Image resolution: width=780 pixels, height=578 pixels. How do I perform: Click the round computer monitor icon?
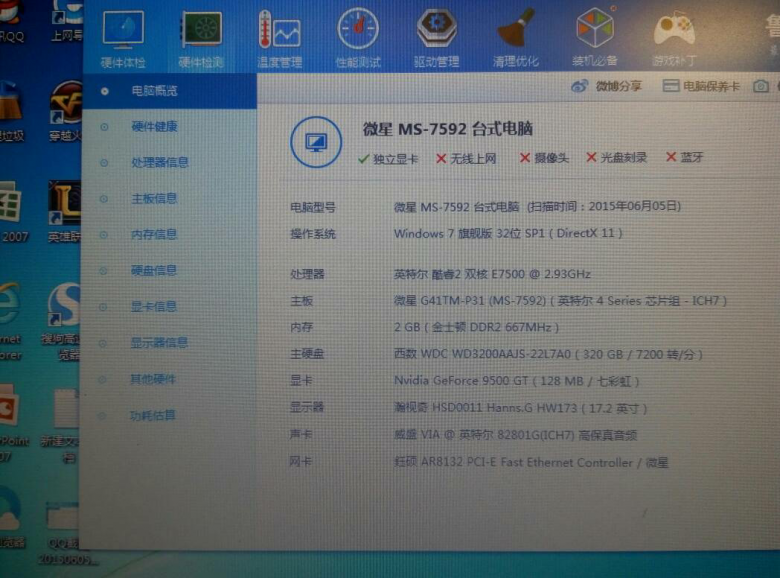[x=316, y=142]
